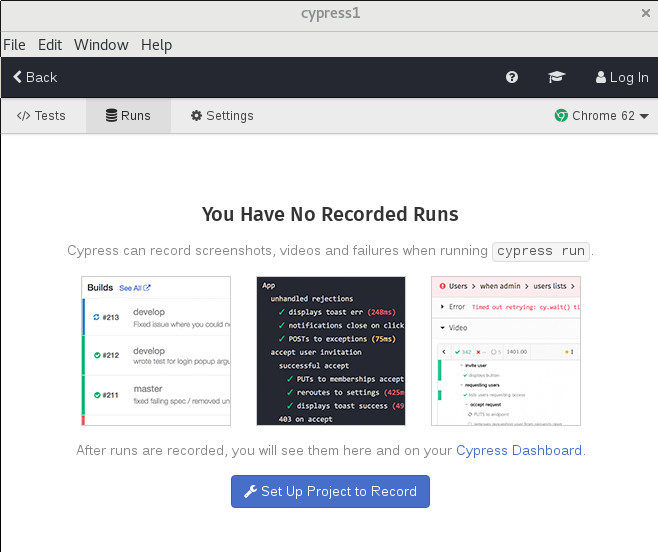Select the Runs tab
The height and width of the screenshot is (552, 658).
pyautogui.click(x=128, y=116)
